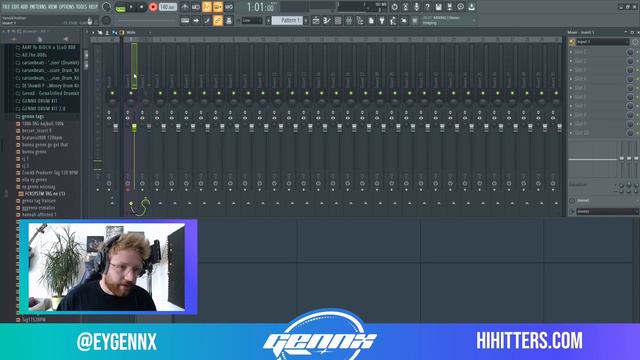Viewport: 640px width, 360px height.
Task: Expand the 'GENNX DRUM KIT' folder
Action: coord(39,101)
